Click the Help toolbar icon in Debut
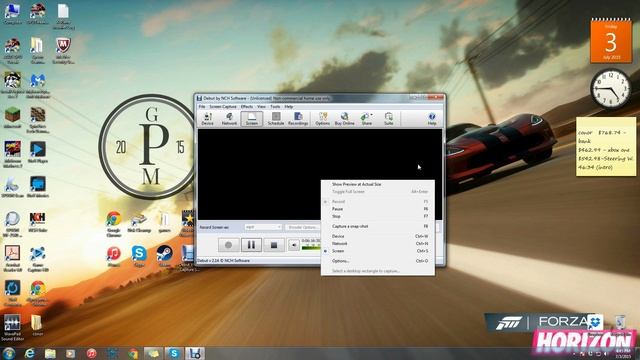This screenshot has height=360, width=640. (x=432, y=119)
